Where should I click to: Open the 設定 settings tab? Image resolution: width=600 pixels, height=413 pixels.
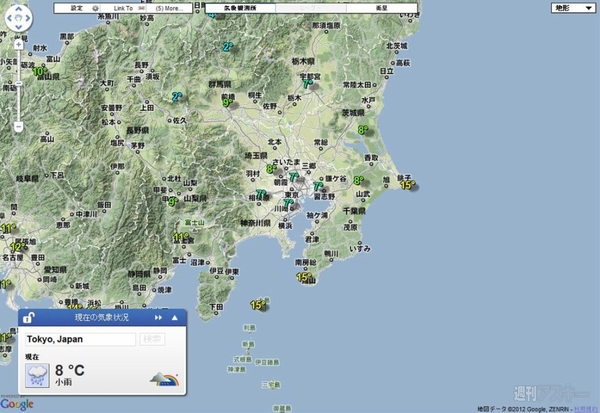coord(77,8)
